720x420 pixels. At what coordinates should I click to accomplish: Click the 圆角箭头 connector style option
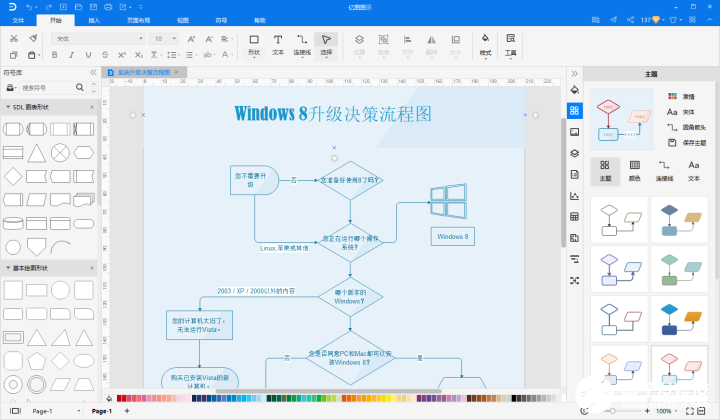[687, 127]
